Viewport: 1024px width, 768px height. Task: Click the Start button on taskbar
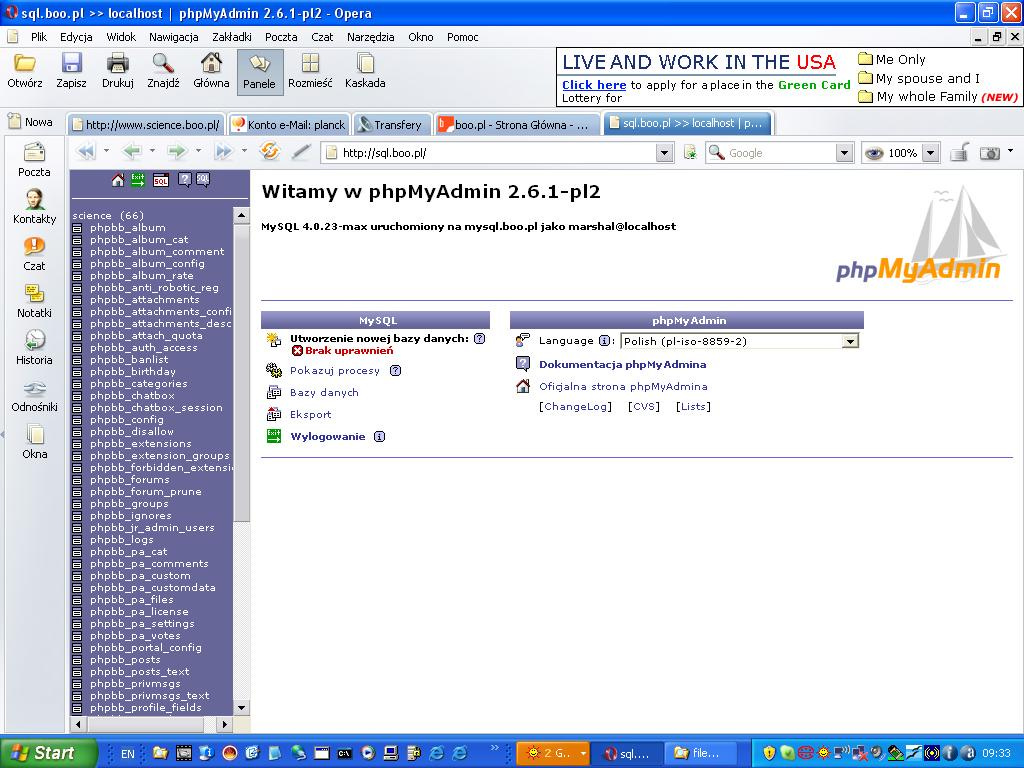point(48,753)
